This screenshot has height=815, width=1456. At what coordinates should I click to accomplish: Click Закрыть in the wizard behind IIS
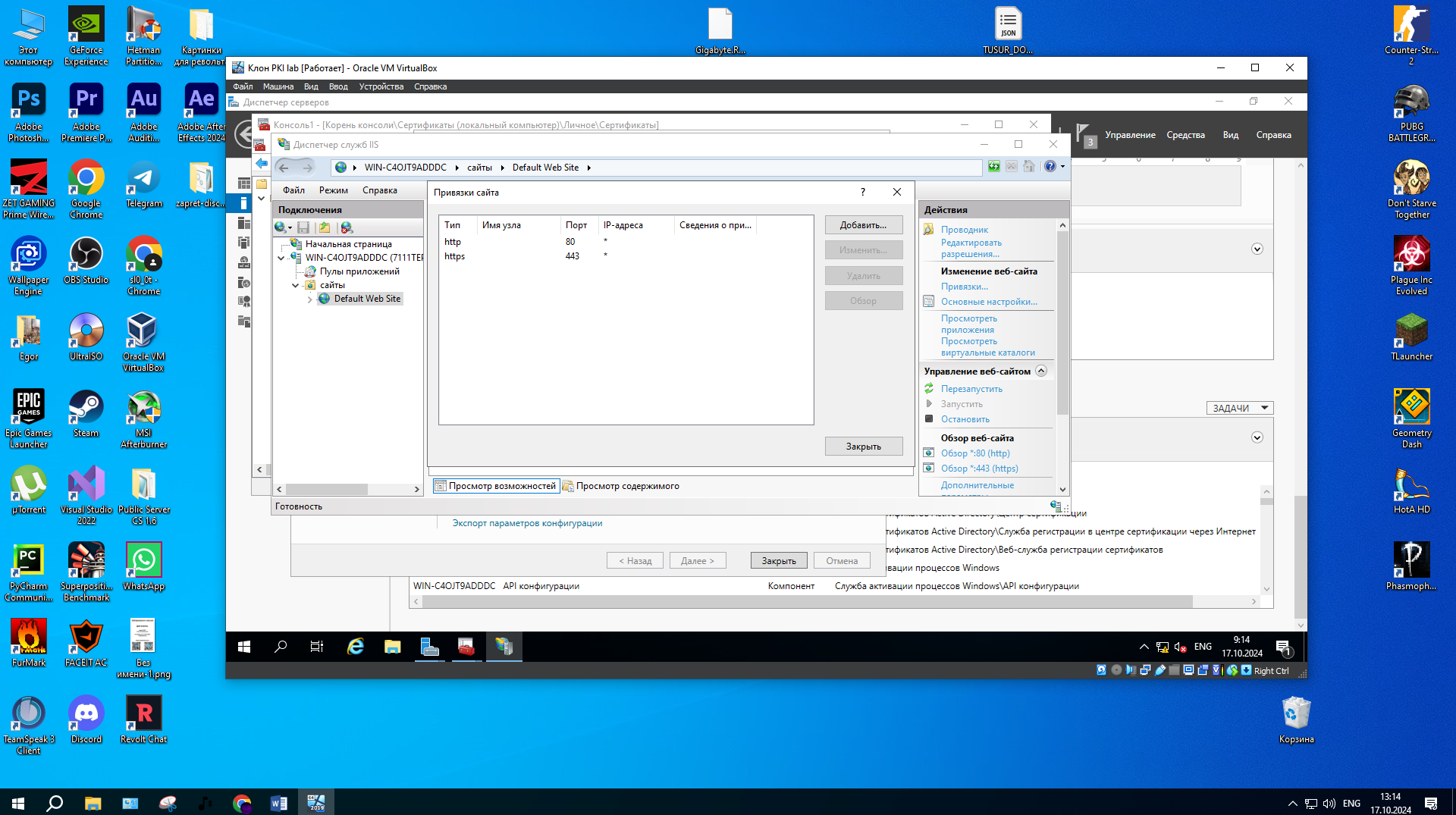tap(779, 561)
